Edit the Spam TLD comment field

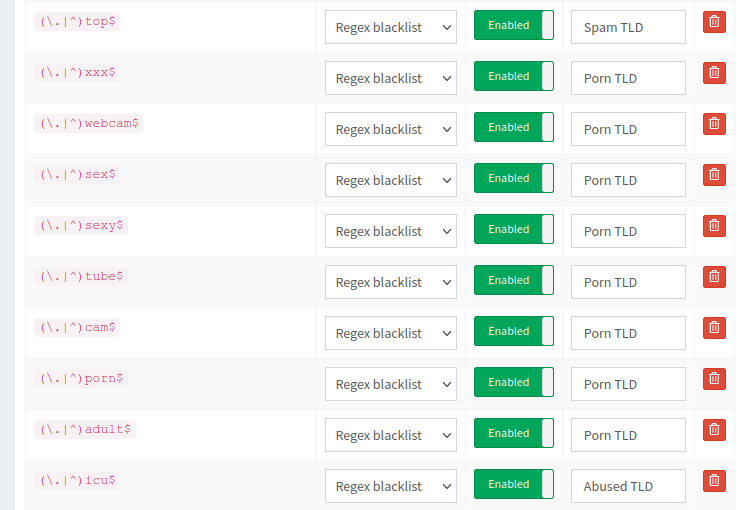tap(628, 27)
